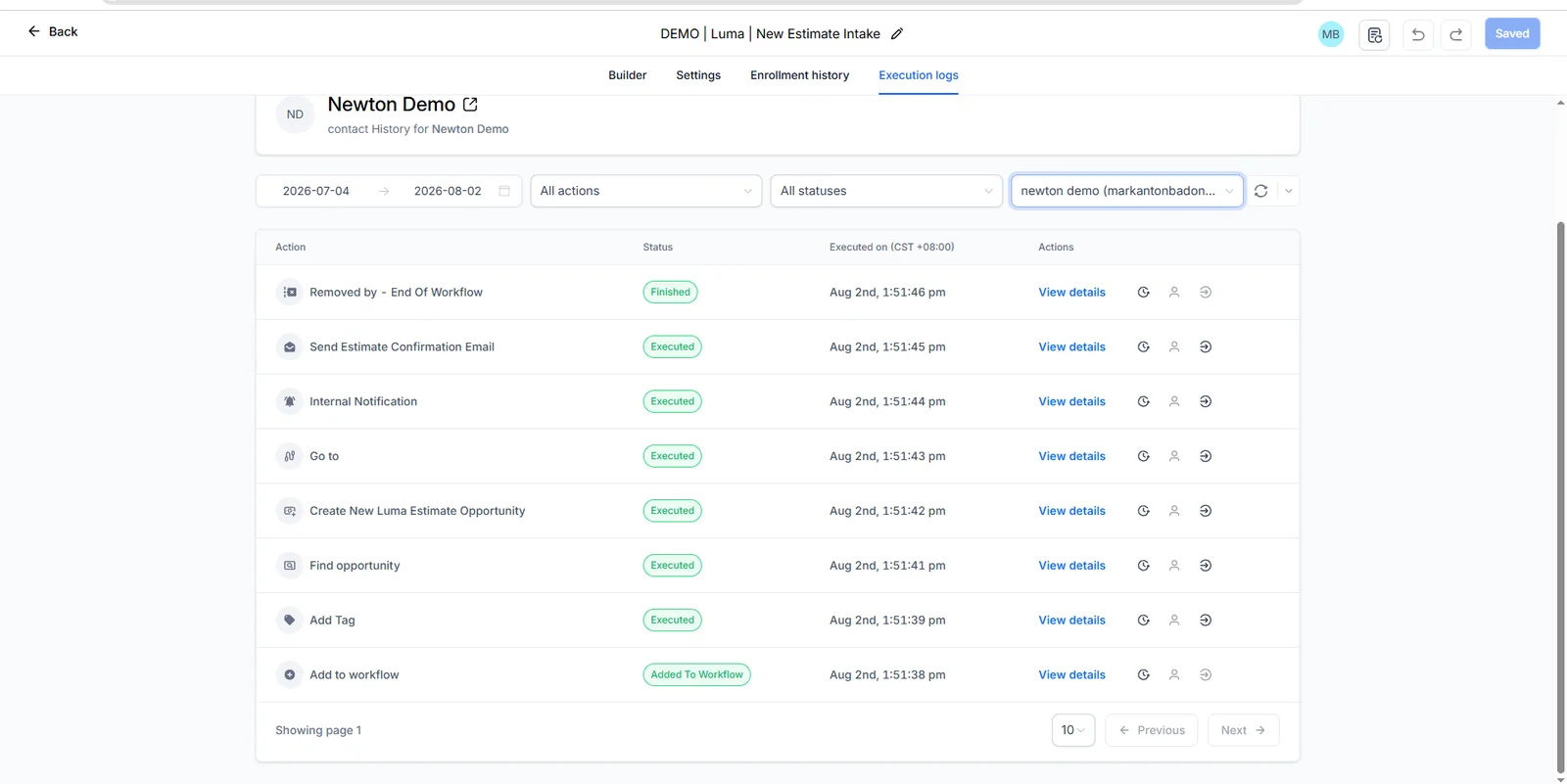Click the person icon in Send Estimate Confirmation Email row
Viewport: 1567px width, 784px height.
tap(1174, 346)
